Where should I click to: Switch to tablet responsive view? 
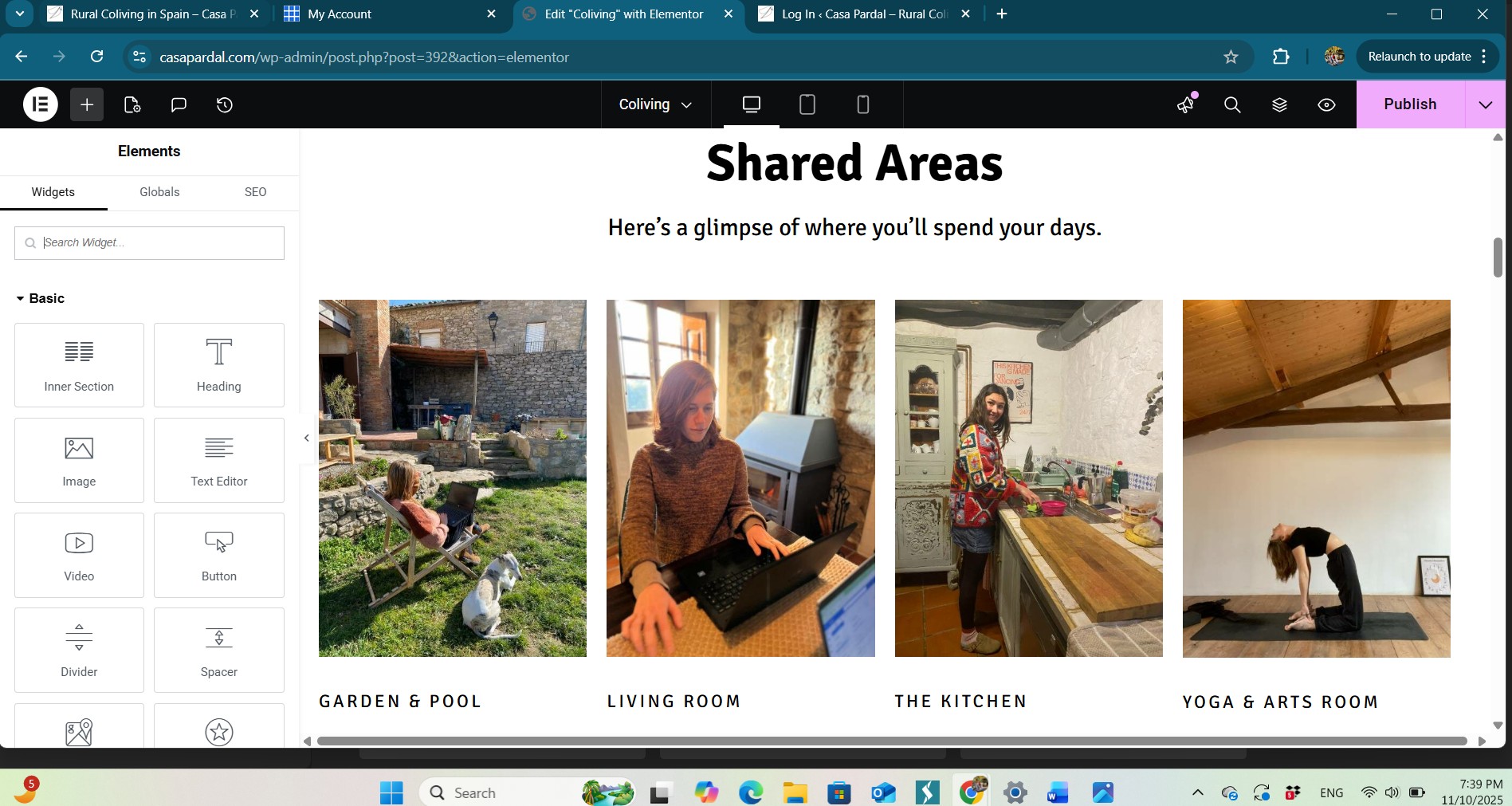coord(807,104)
